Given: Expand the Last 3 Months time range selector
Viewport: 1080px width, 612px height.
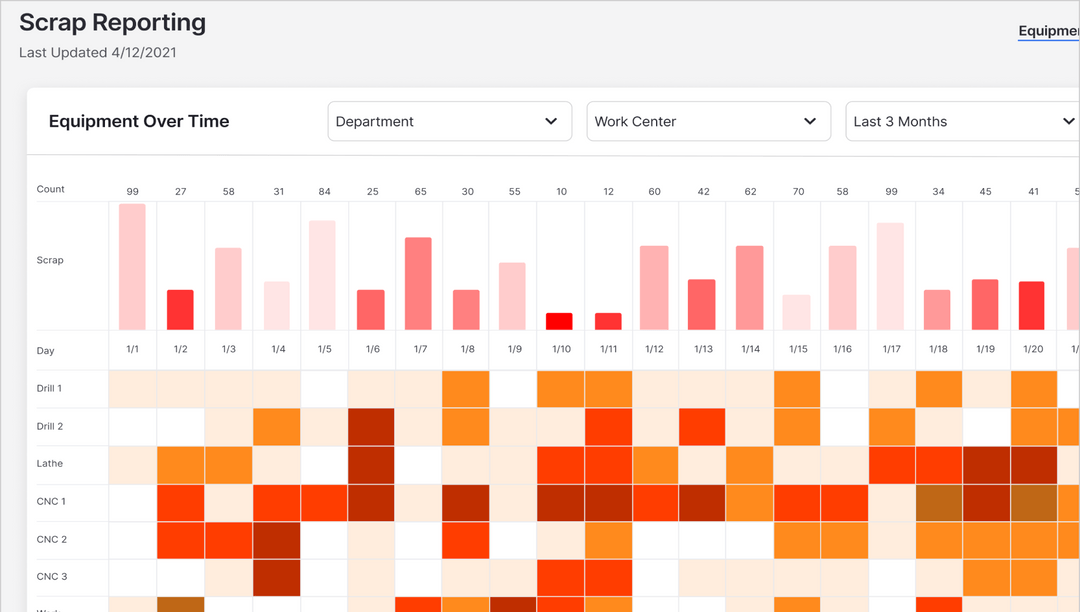Looking at the screenshot, I should click(961, 121).
